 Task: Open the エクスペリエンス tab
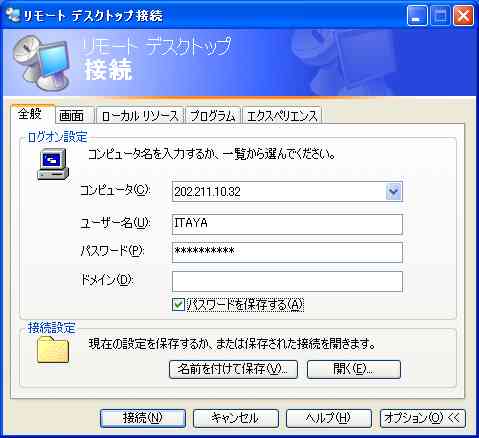(282, 116)
